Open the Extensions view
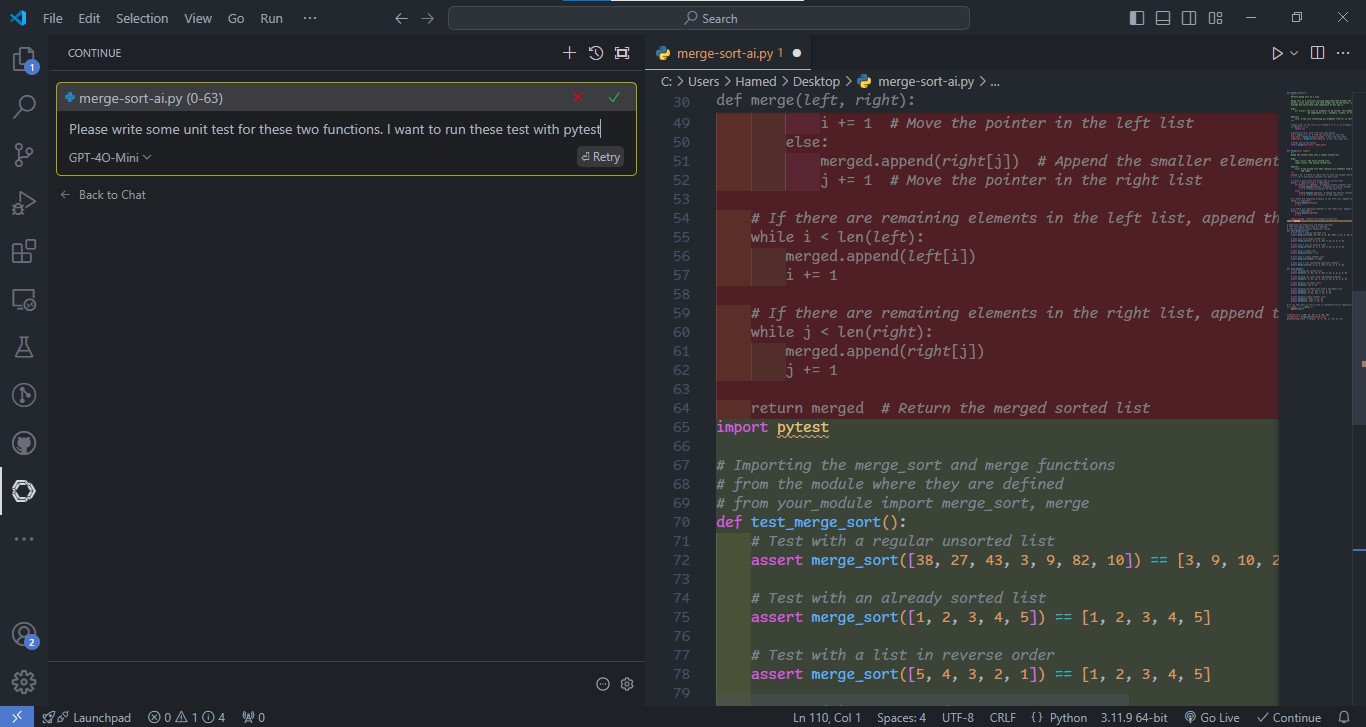1366x727 pixels. point(23,252)
